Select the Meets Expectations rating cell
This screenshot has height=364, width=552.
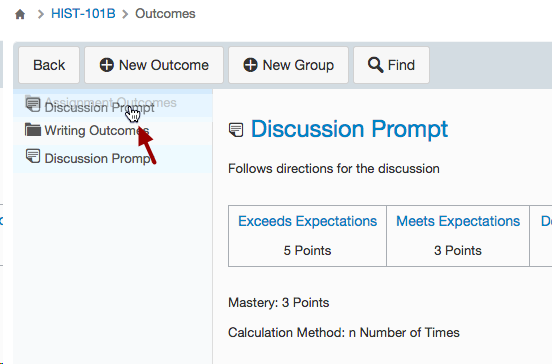pos(458,236)
